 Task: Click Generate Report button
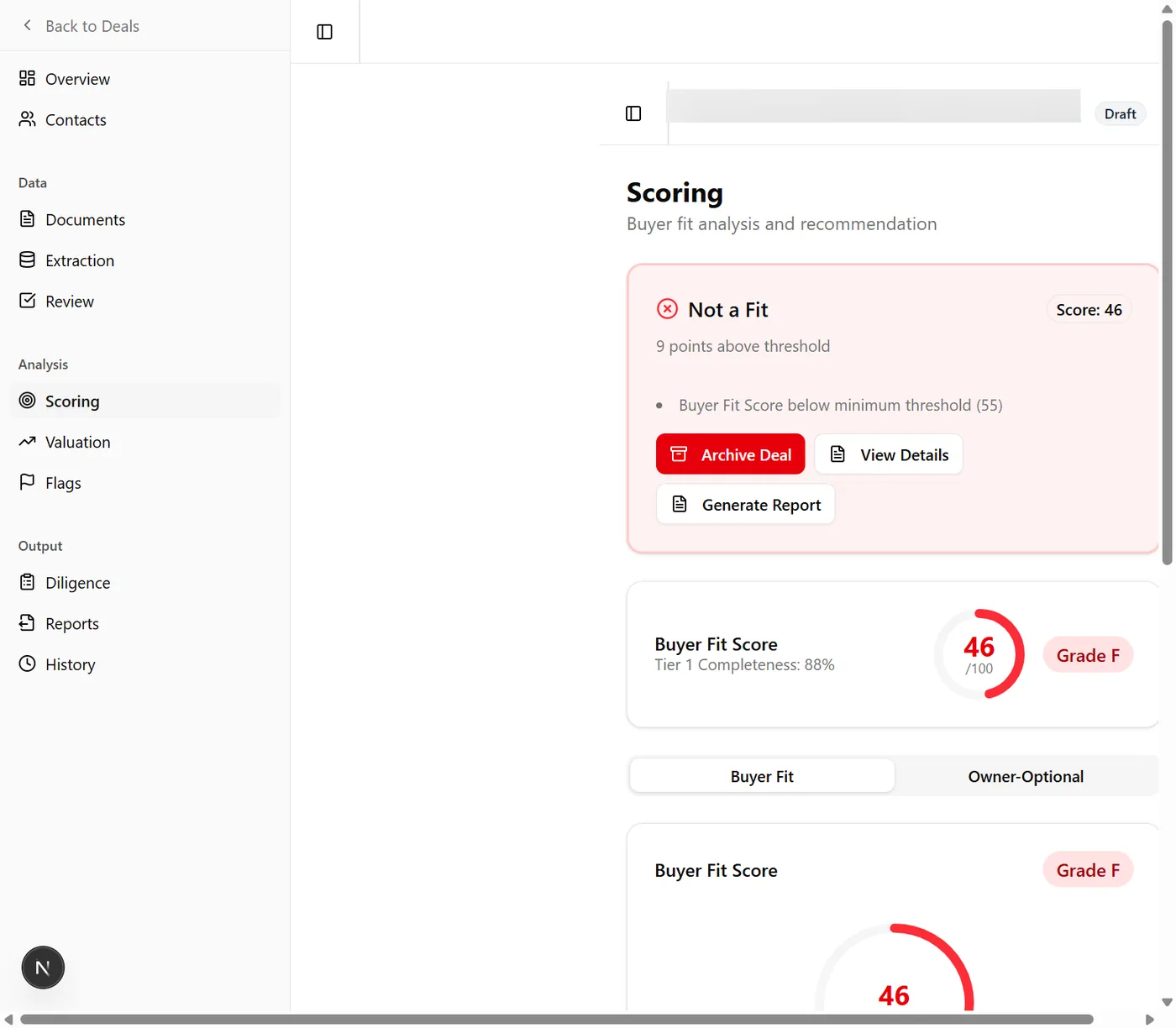tap(745, 505)
